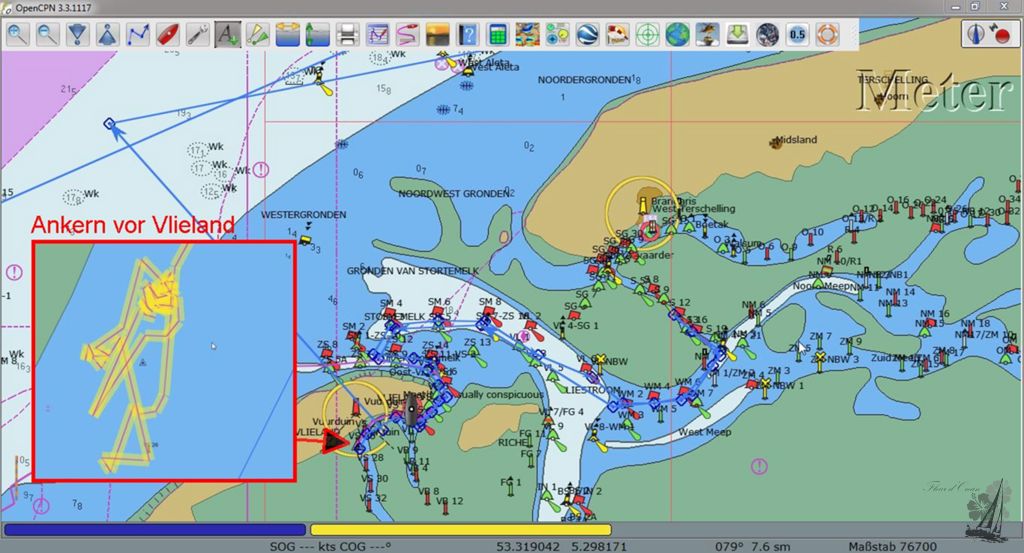Open the radar target plugin icon
The image size is (1024, 553).
coord(648,34)
